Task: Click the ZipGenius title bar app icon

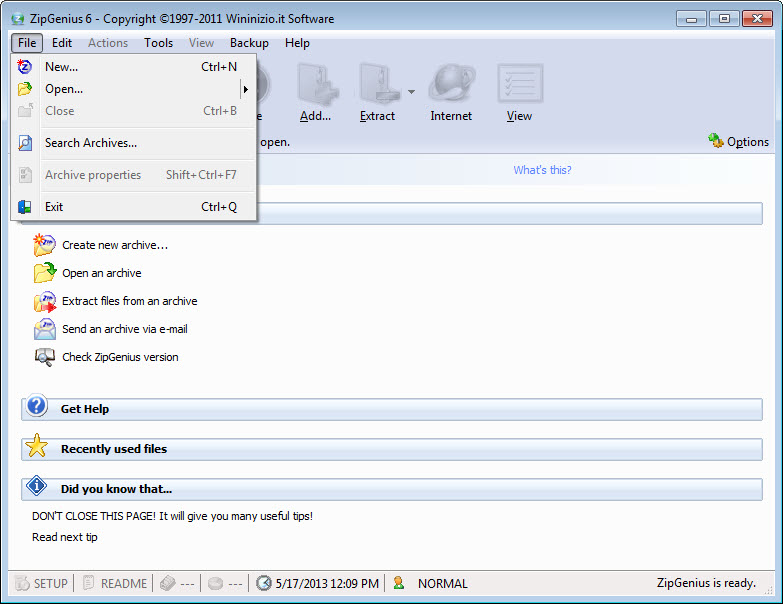Action: coord(18,19)
